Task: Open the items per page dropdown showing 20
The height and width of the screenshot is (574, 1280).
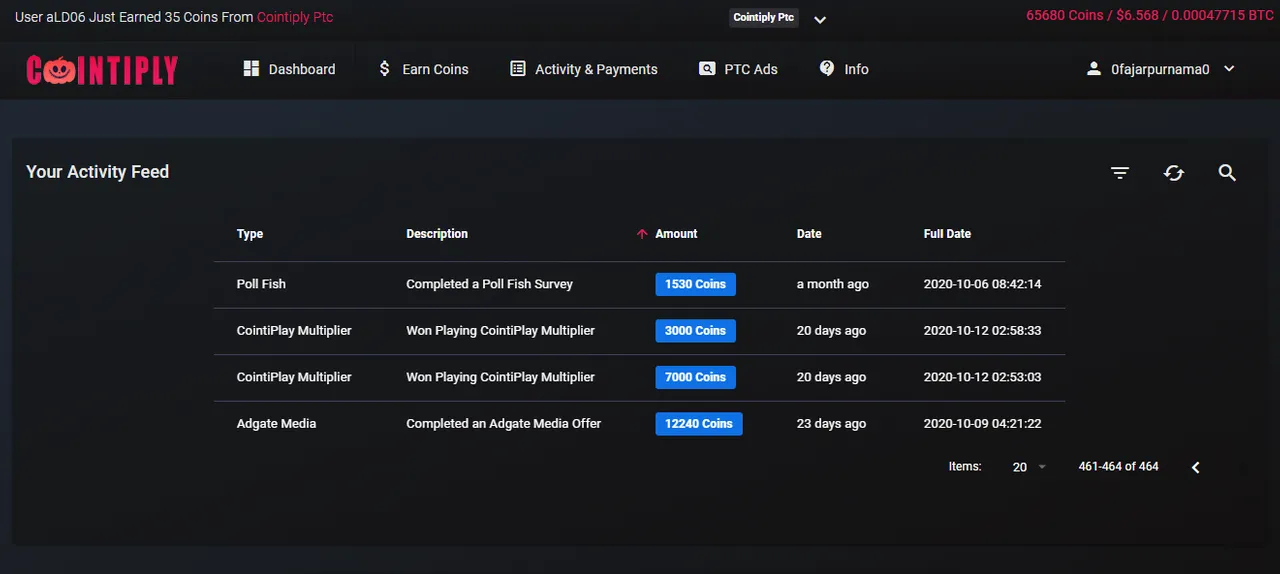Action: click(1029, 467)
